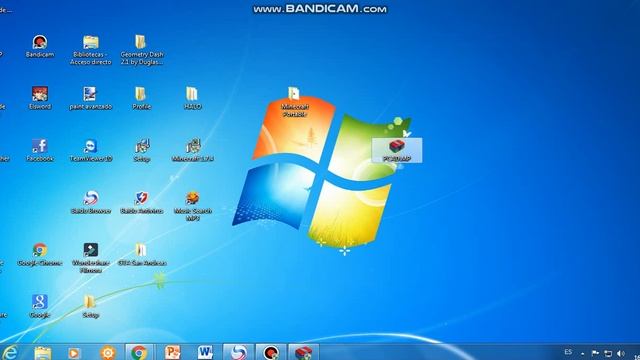Screen dimensions: 640x360
Task: Select the Profile folder icon
Action: (142, 98)
